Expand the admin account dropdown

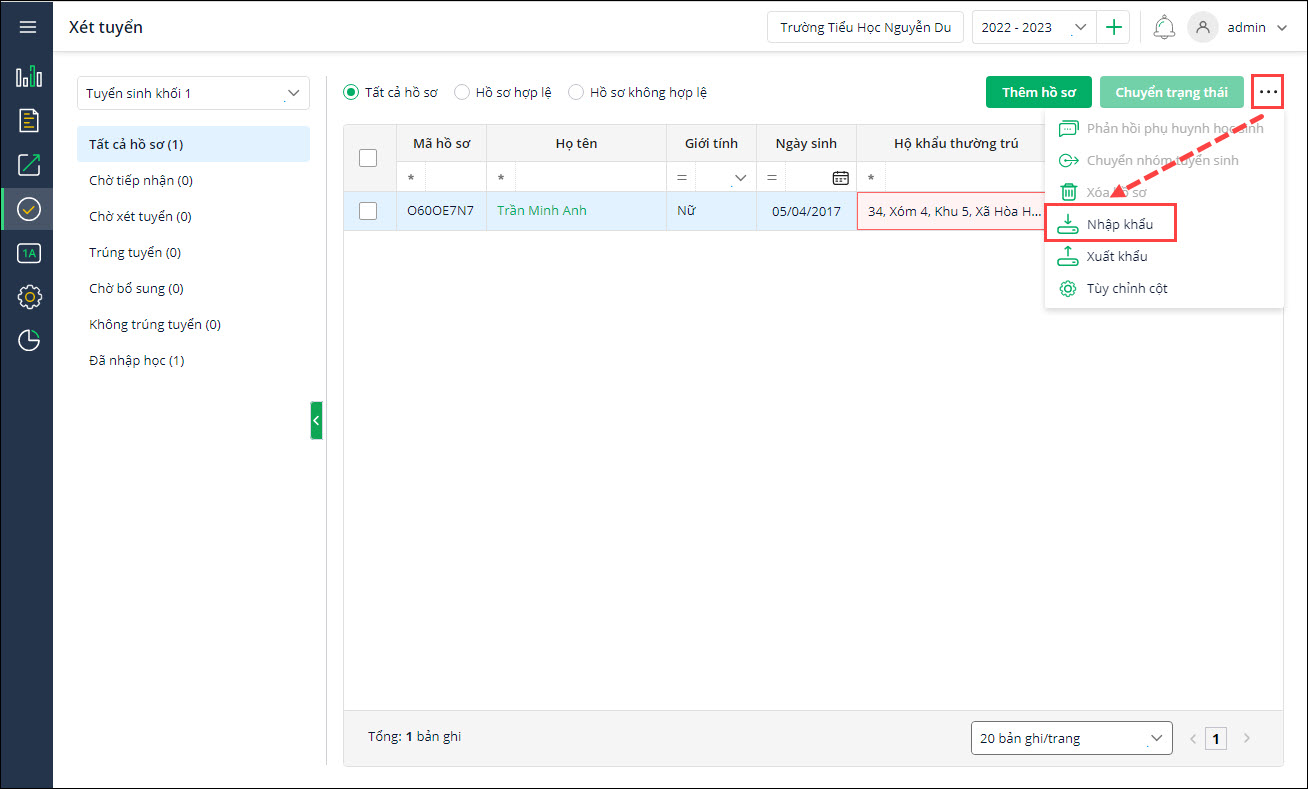pyautogui.click(x=1282, y=28)
